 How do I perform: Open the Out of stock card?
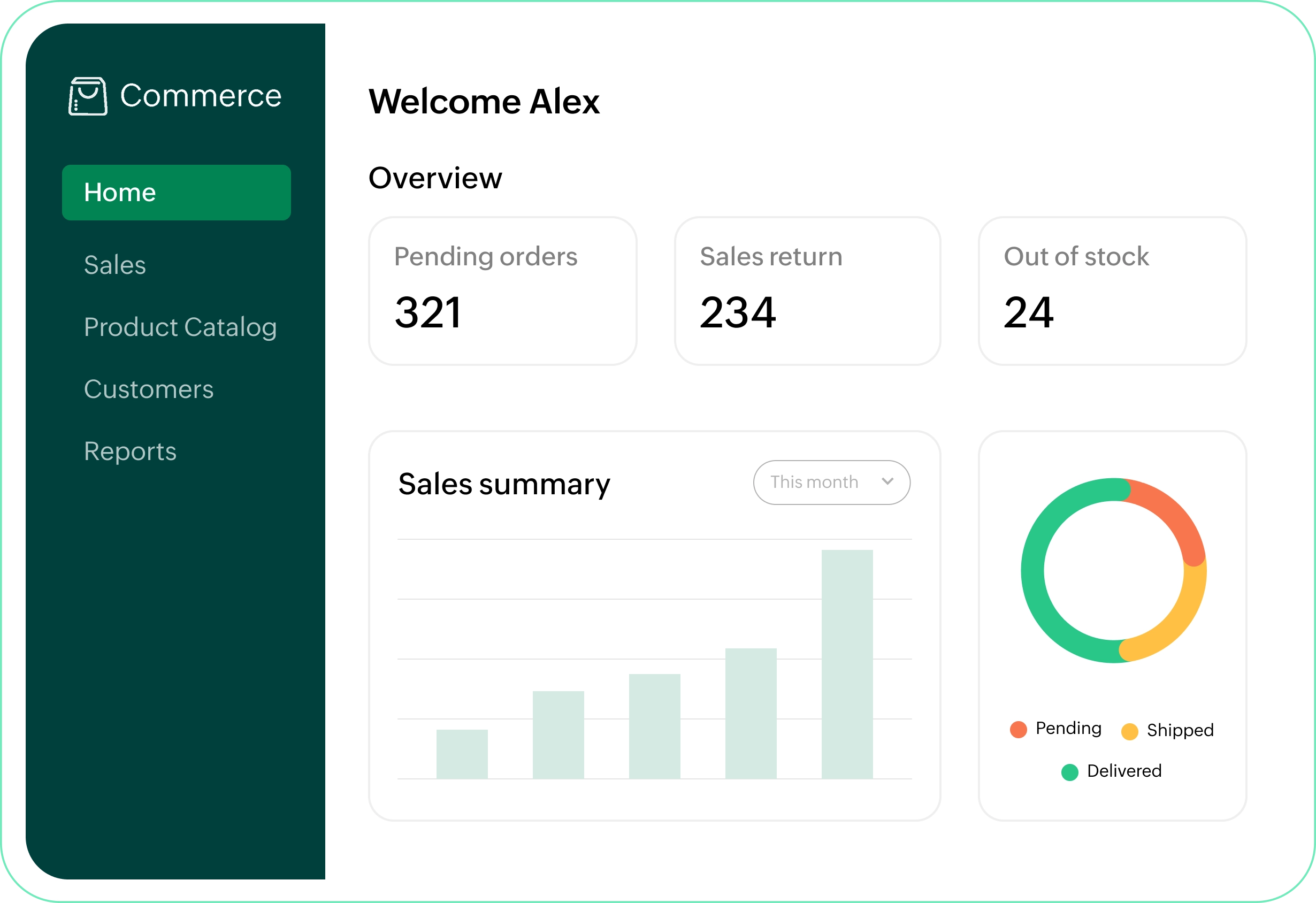click(1112, 291)
